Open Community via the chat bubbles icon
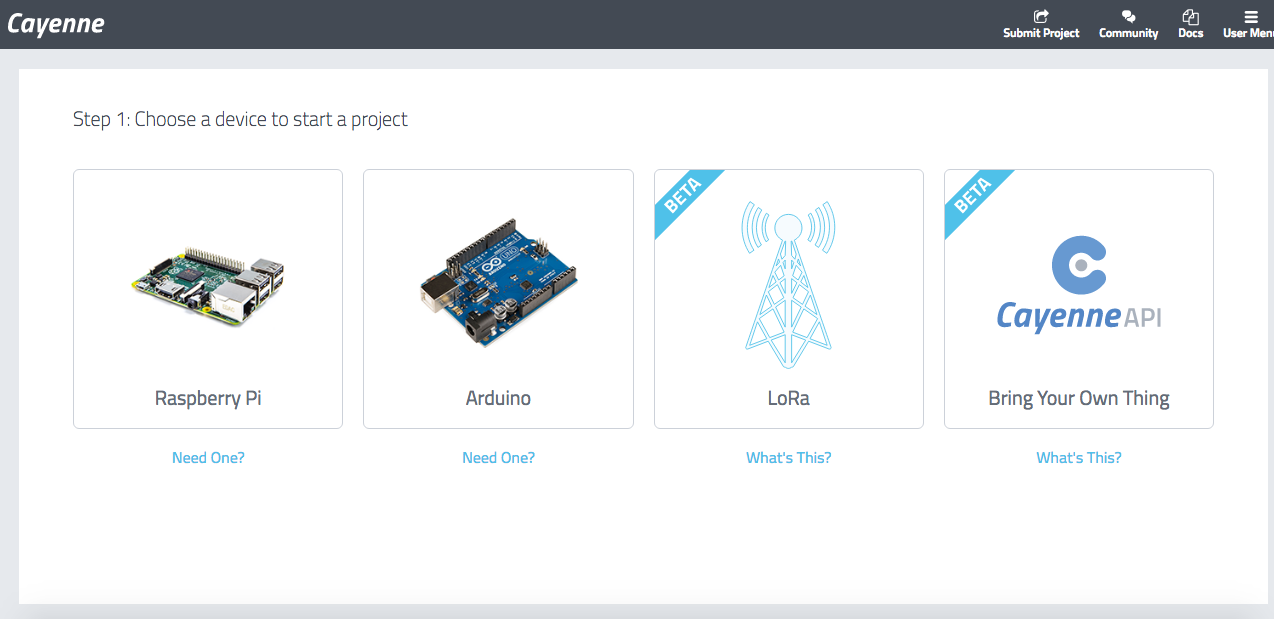 pyautogui.click(x=1128, y=16)
